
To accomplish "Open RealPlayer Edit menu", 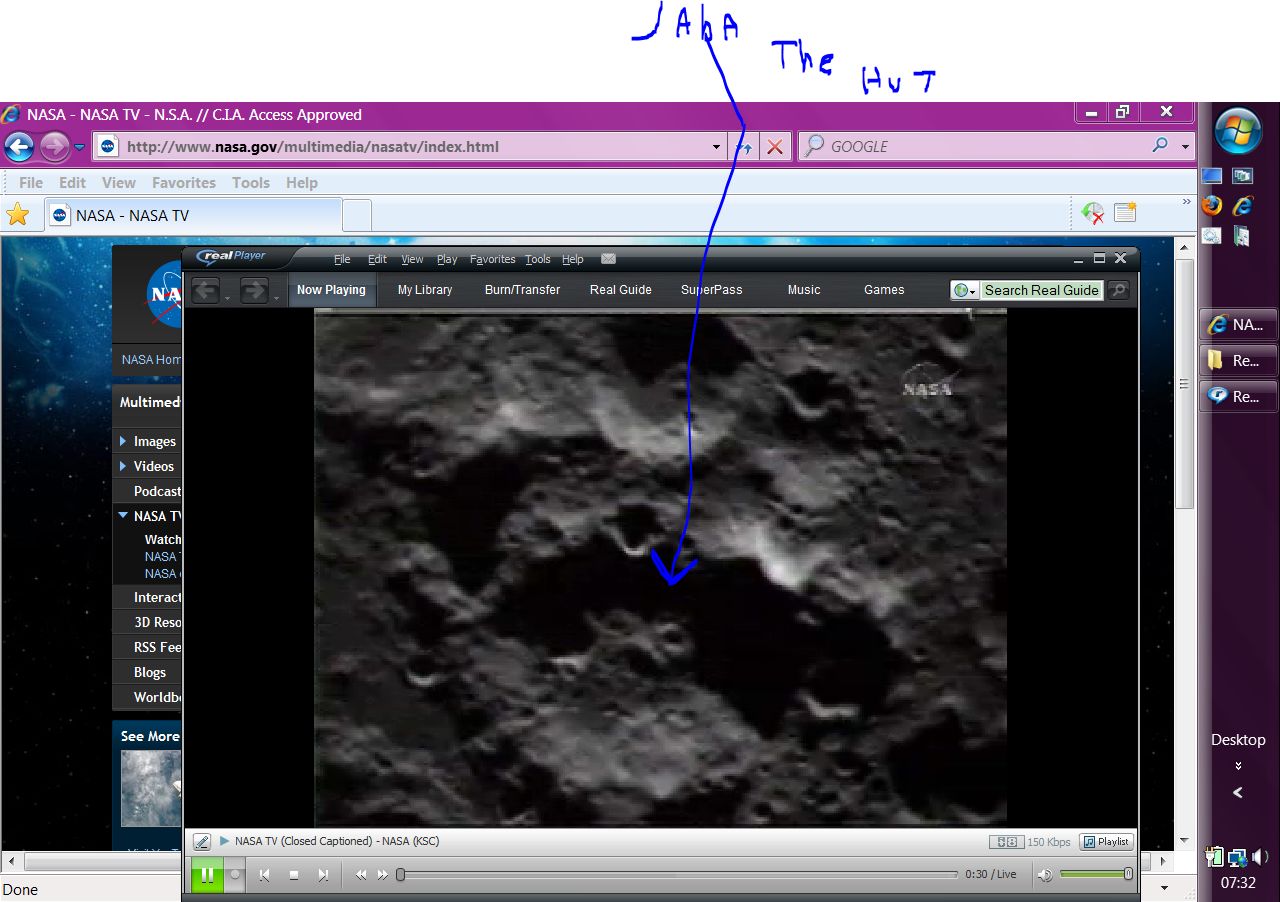I will click(377, 259).
